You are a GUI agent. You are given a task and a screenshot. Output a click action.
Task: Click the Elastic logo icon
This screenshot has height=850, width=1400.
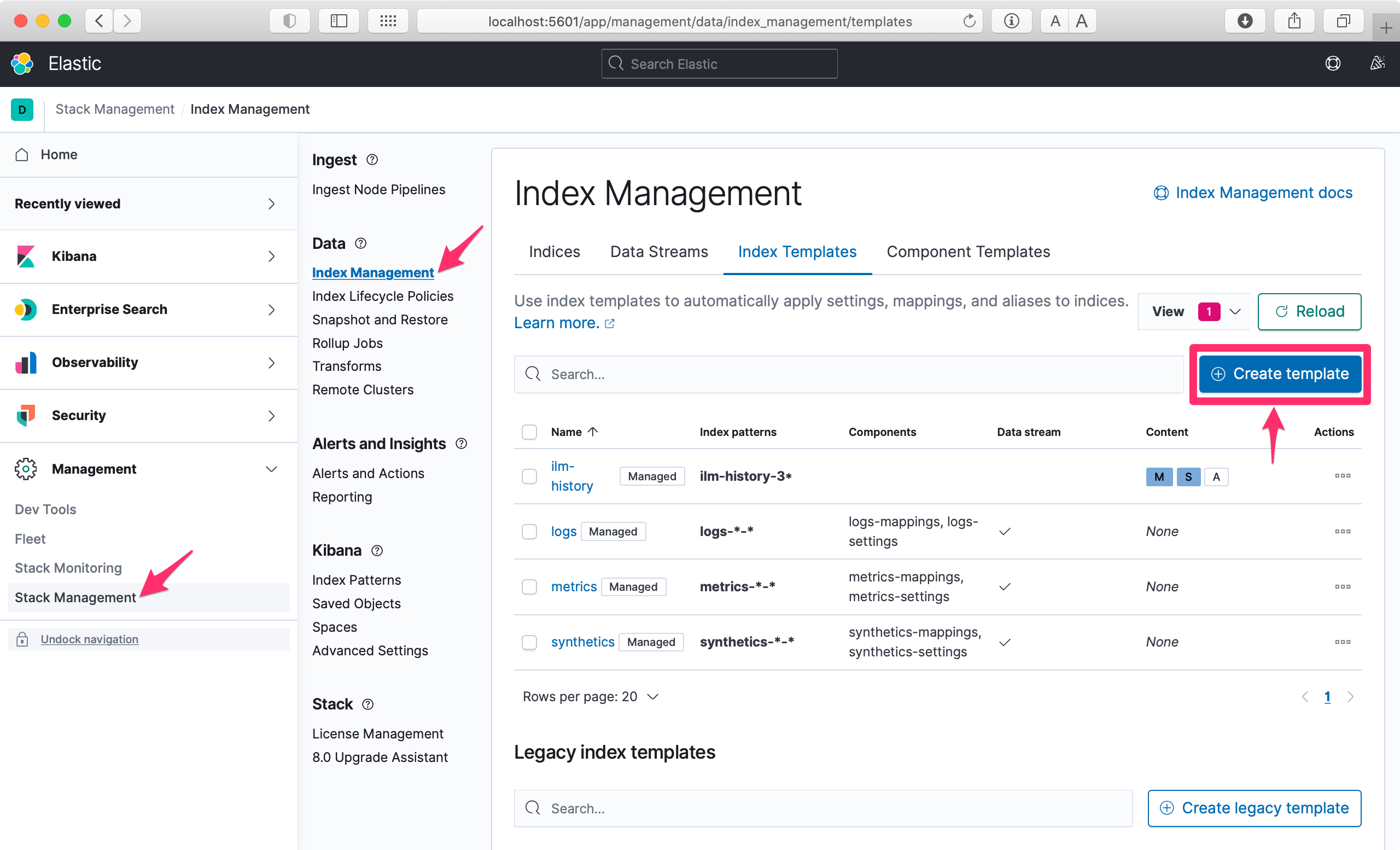(x=23, y=63)
